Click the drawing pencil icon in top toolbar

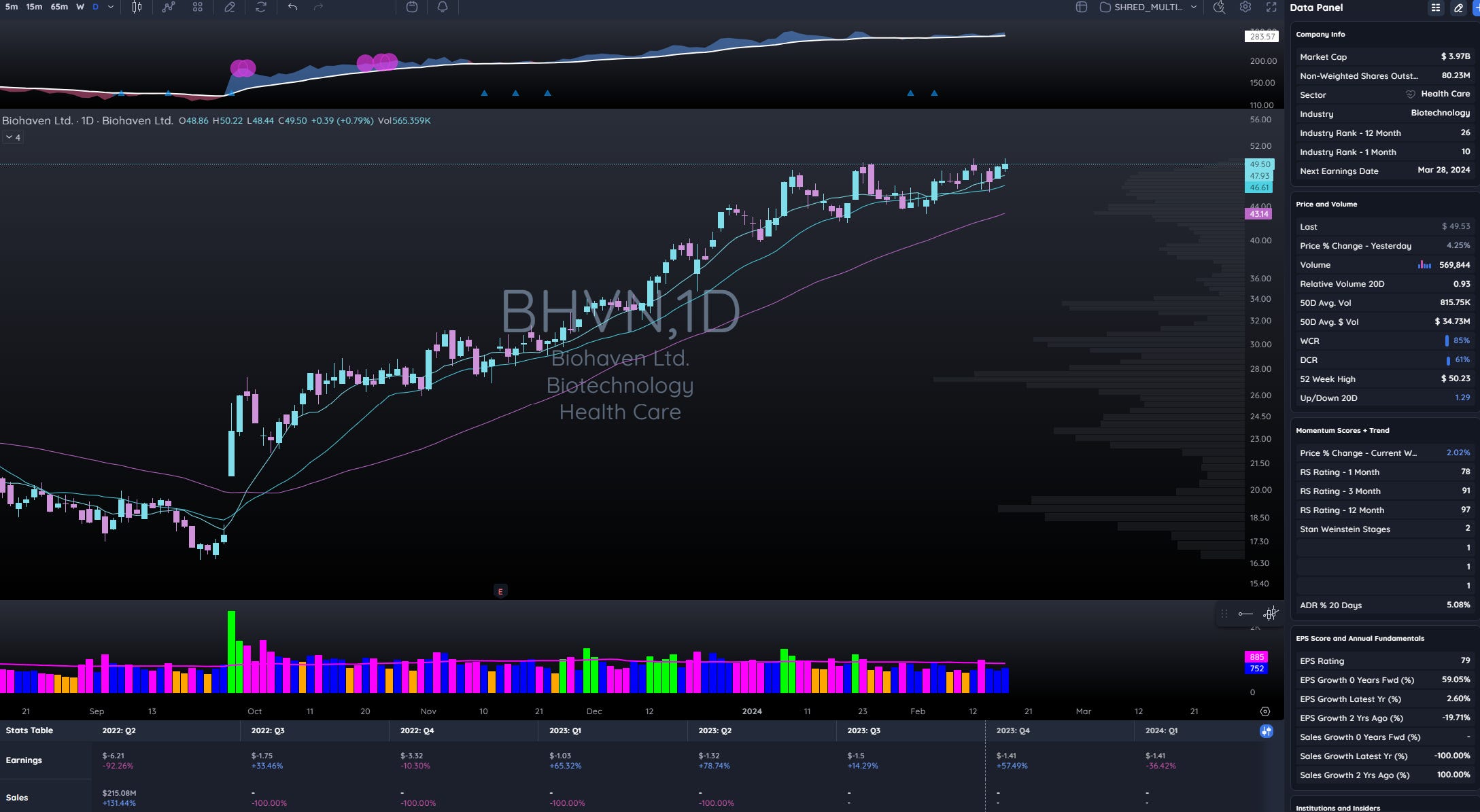(230, 7)
